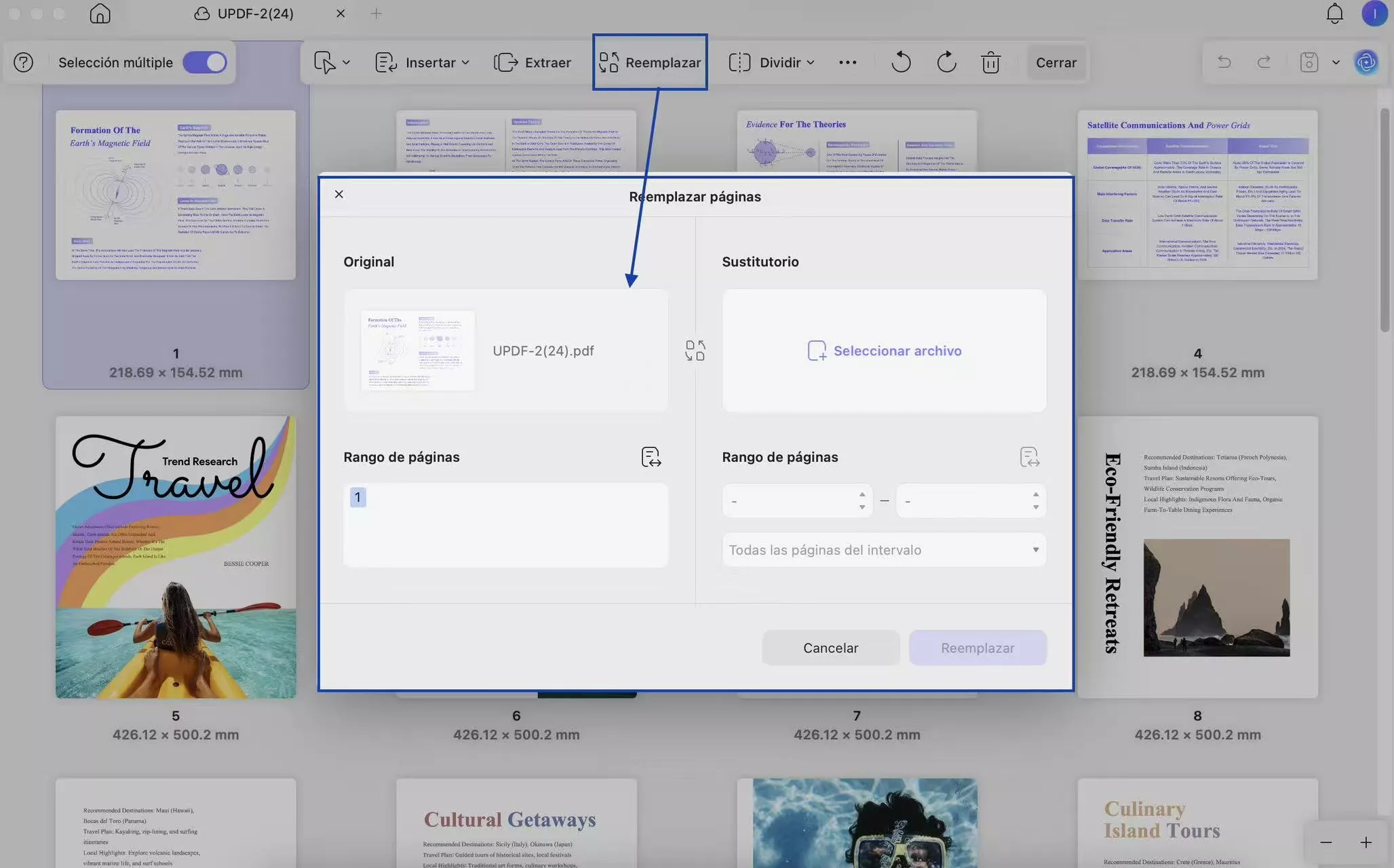
Task: Click the rotate counterclockwise icon
Action: [900, 62]
